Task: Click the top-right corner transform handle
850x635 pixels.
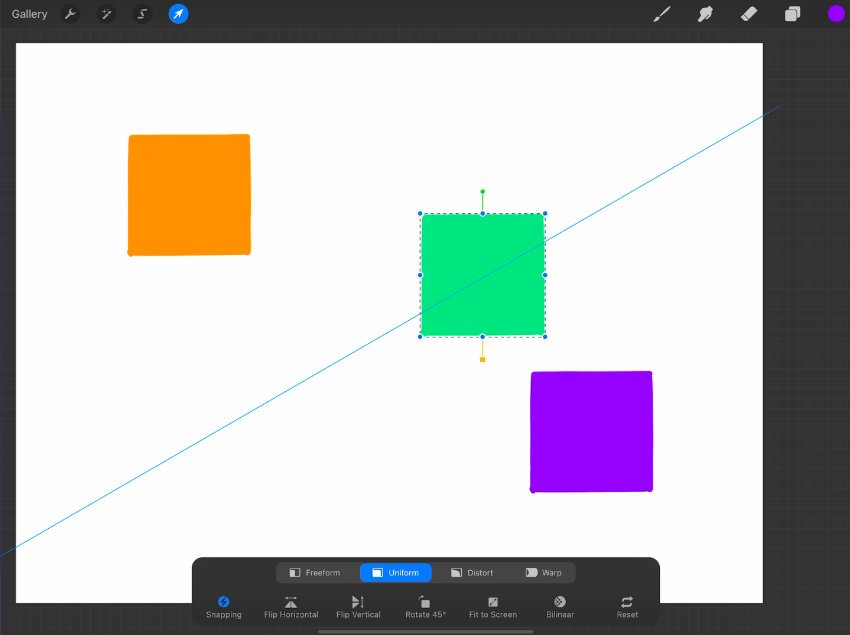Action: tap(545, 214)
